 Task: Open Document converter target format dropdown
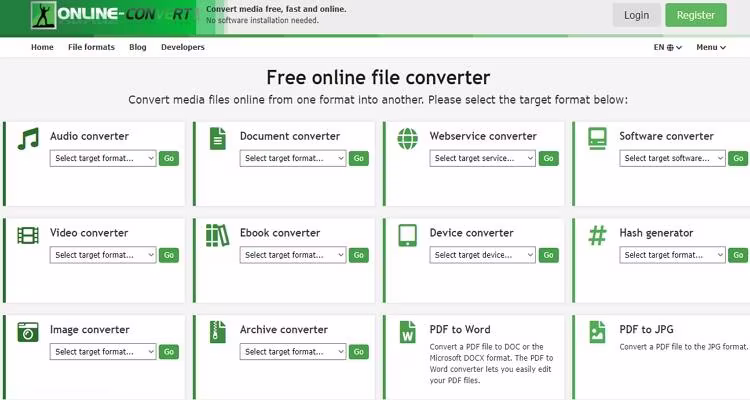pos(293,158)
